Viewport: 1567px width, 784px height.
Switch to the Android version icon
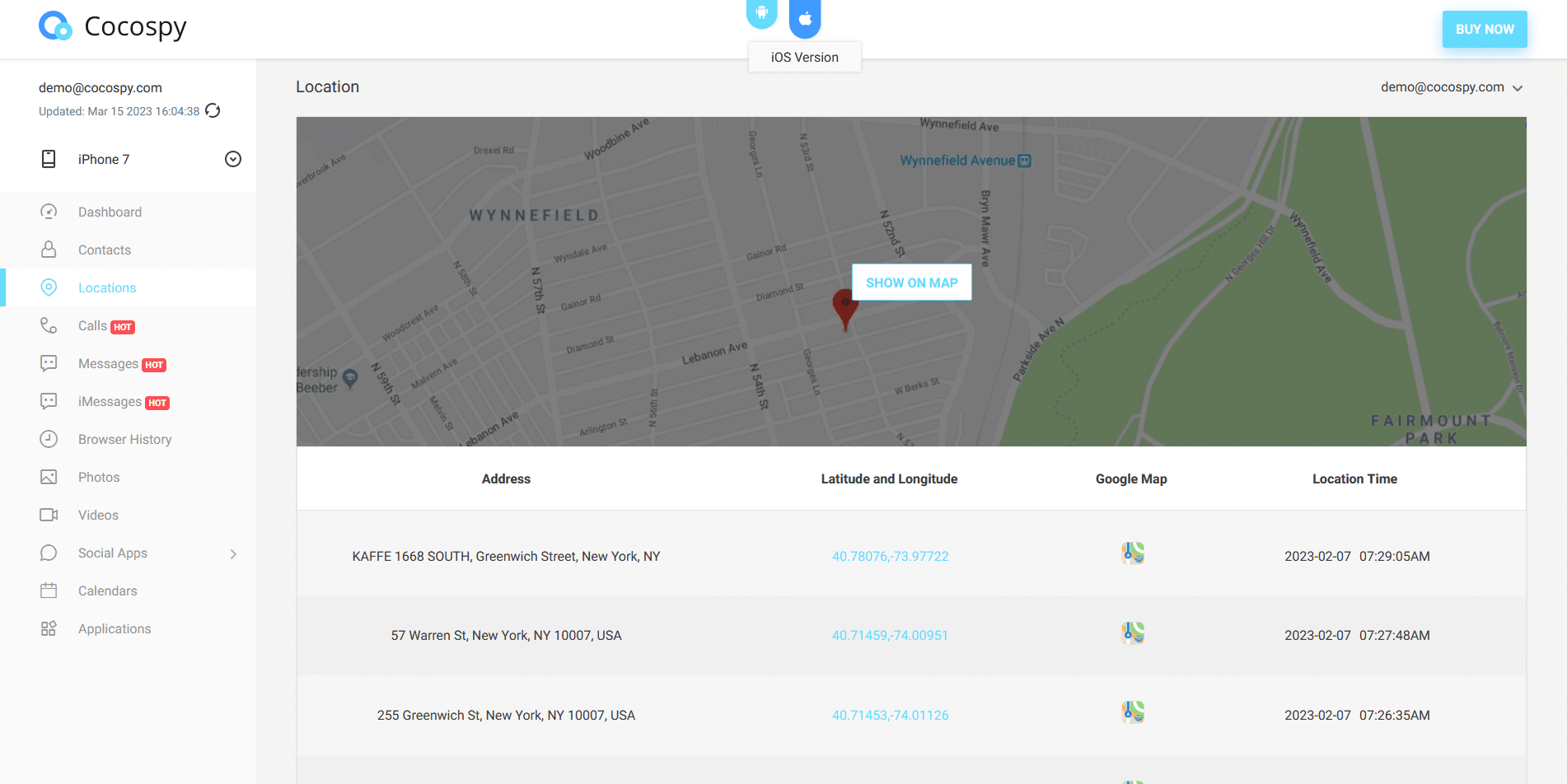tap(762, 13)
